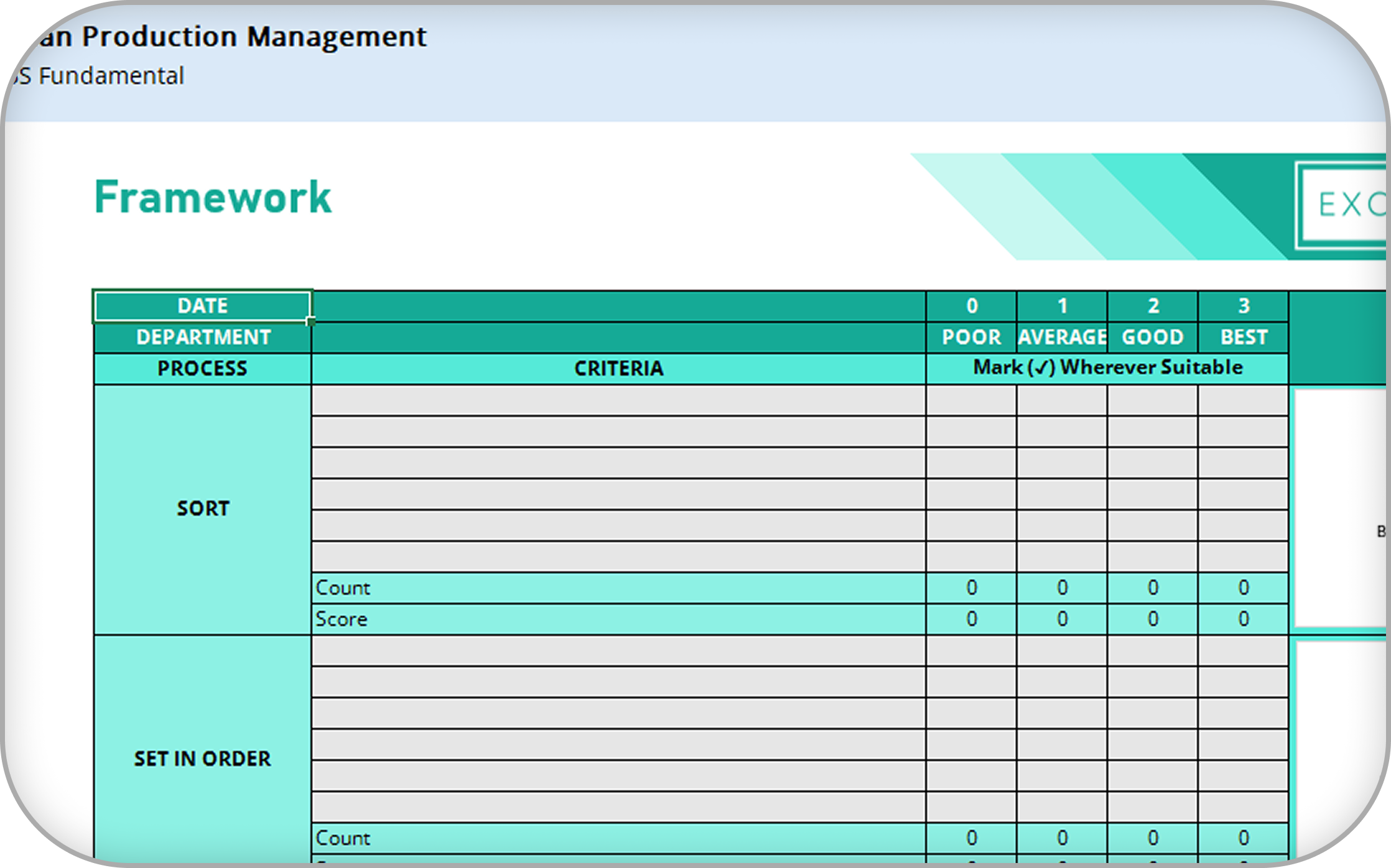Select the 'Mark (✓) Wherever Suitable' header
1391x868 pixels.
point(1107,368)
